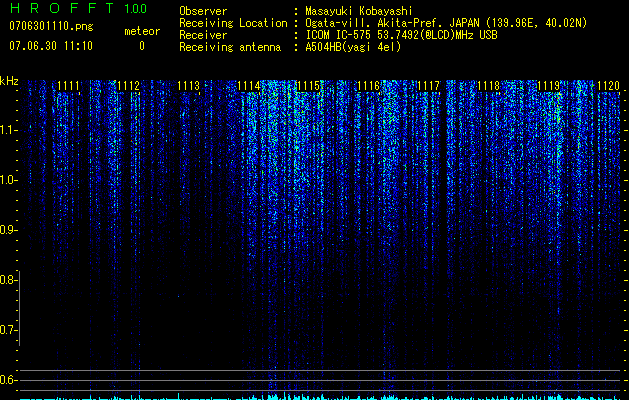Click the Receiver label
The height and width of the screenshot is (400, 629).
coord(203,35)
